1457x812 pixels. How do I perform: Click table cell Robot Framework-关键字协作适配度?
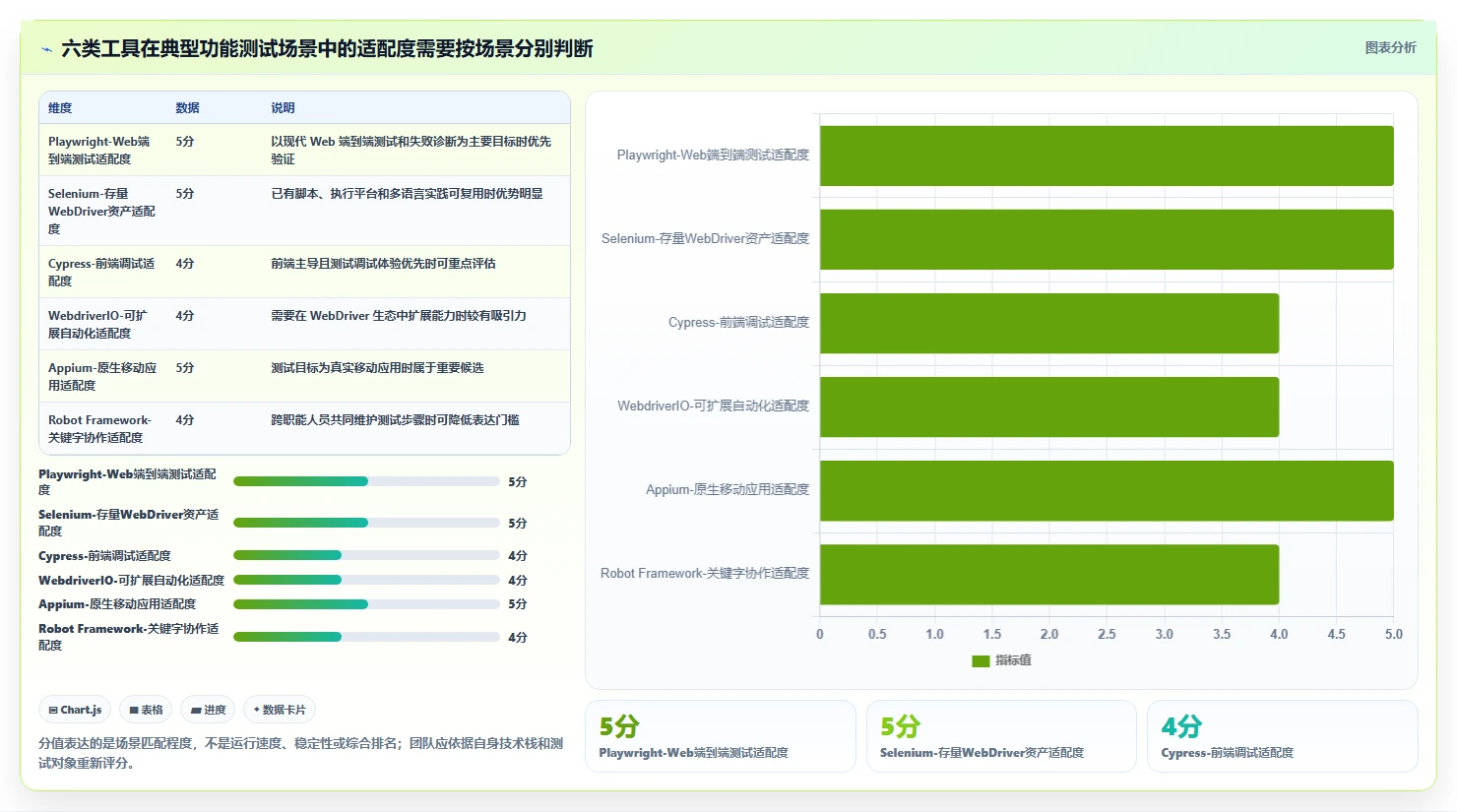coord(102,428)
